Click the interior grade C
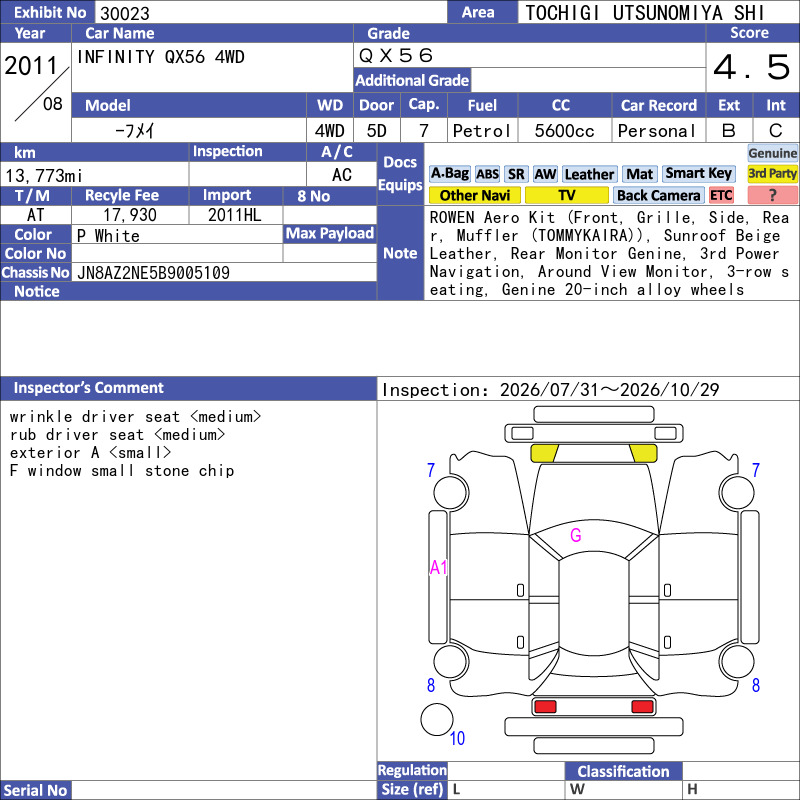The image size is (800, 800). click(776, 131)
